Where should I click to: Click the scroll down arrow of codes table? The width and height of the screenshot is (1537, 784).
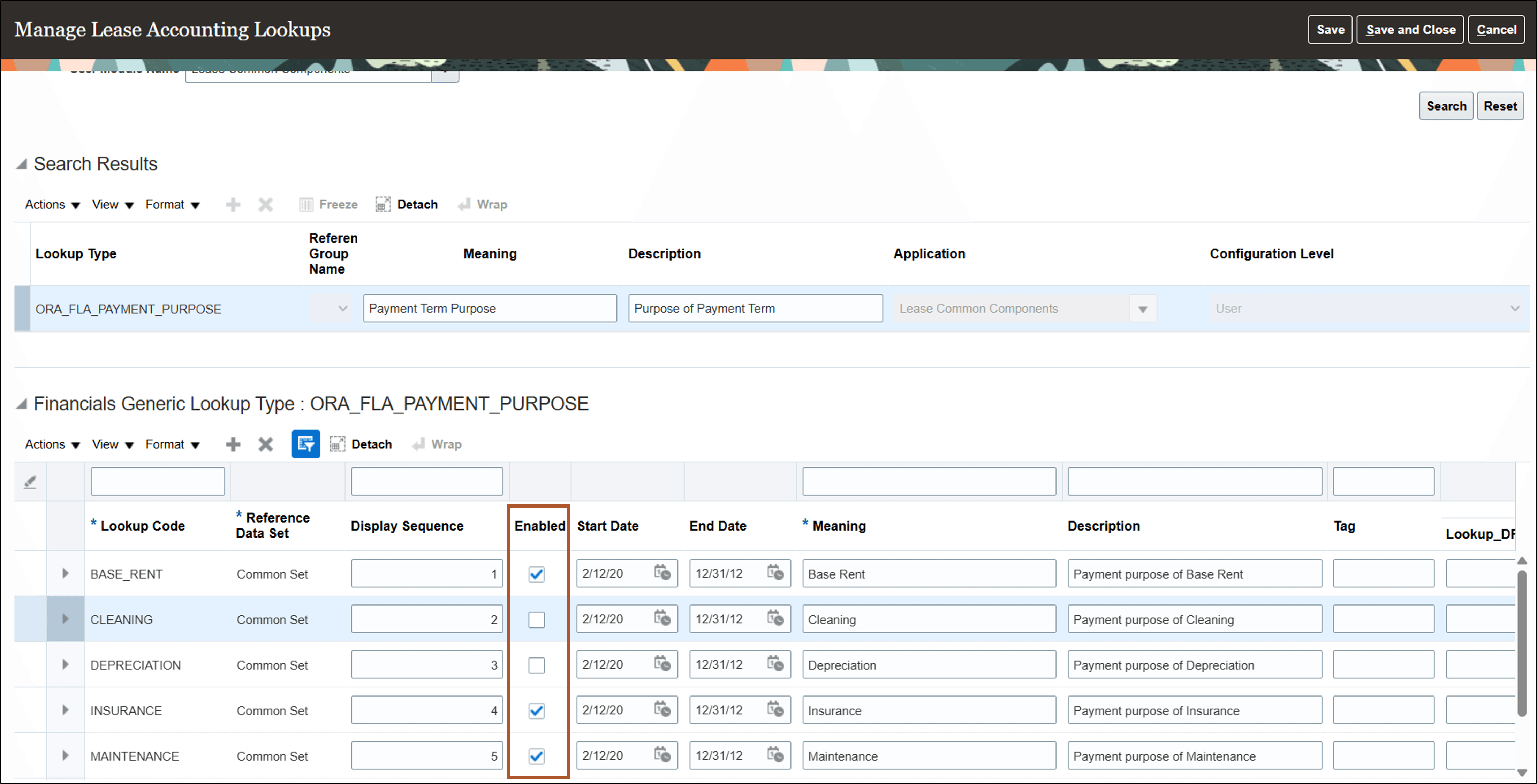(1522, 772)
